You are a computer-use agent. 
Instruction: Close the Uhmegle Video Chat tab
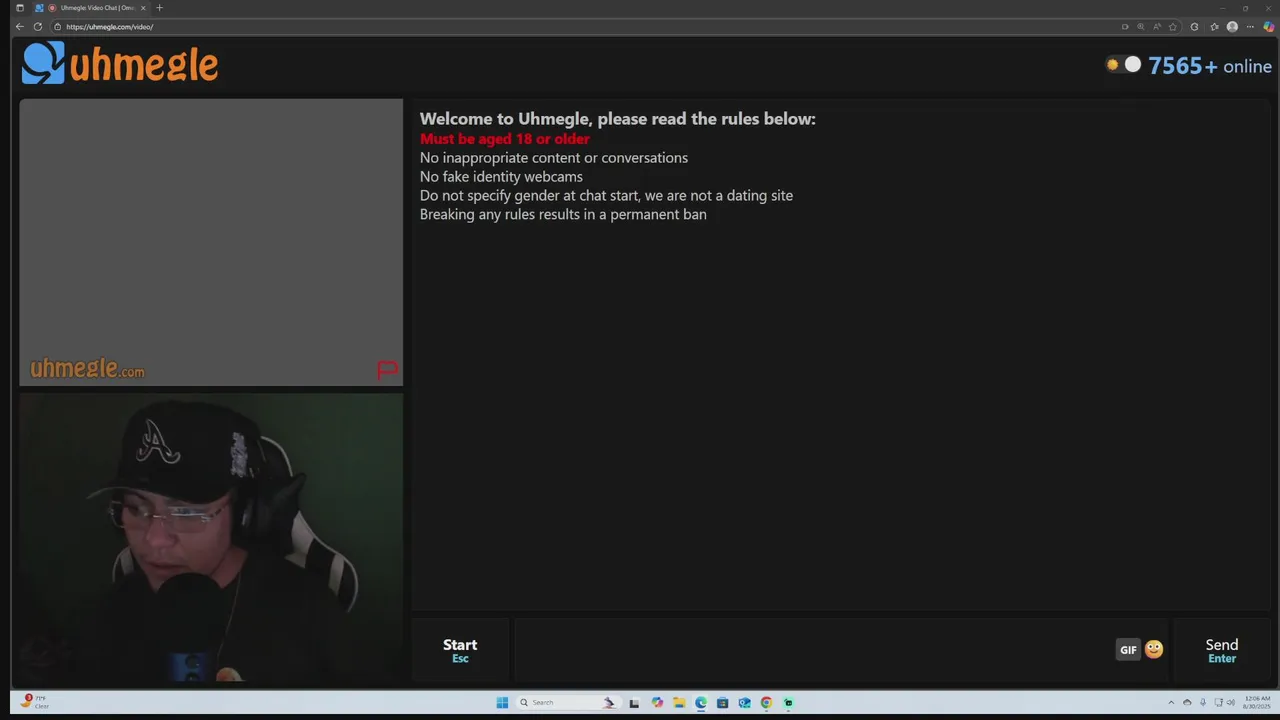143,8
